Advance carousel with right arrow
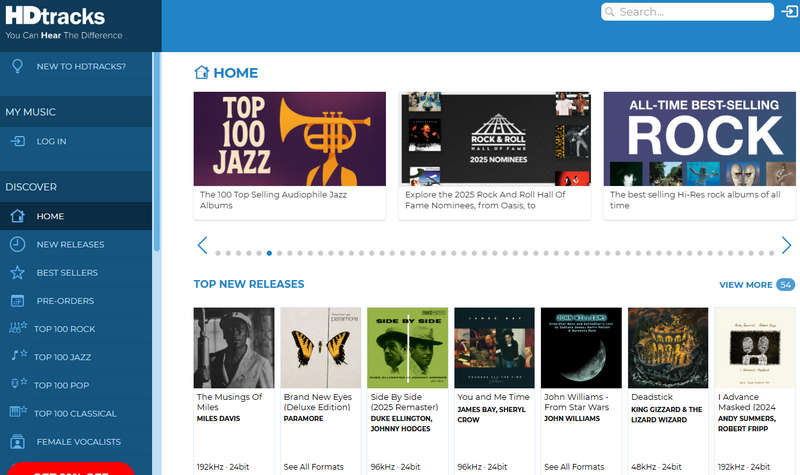This screenshot has height=475, width=800. pos(786,245)
